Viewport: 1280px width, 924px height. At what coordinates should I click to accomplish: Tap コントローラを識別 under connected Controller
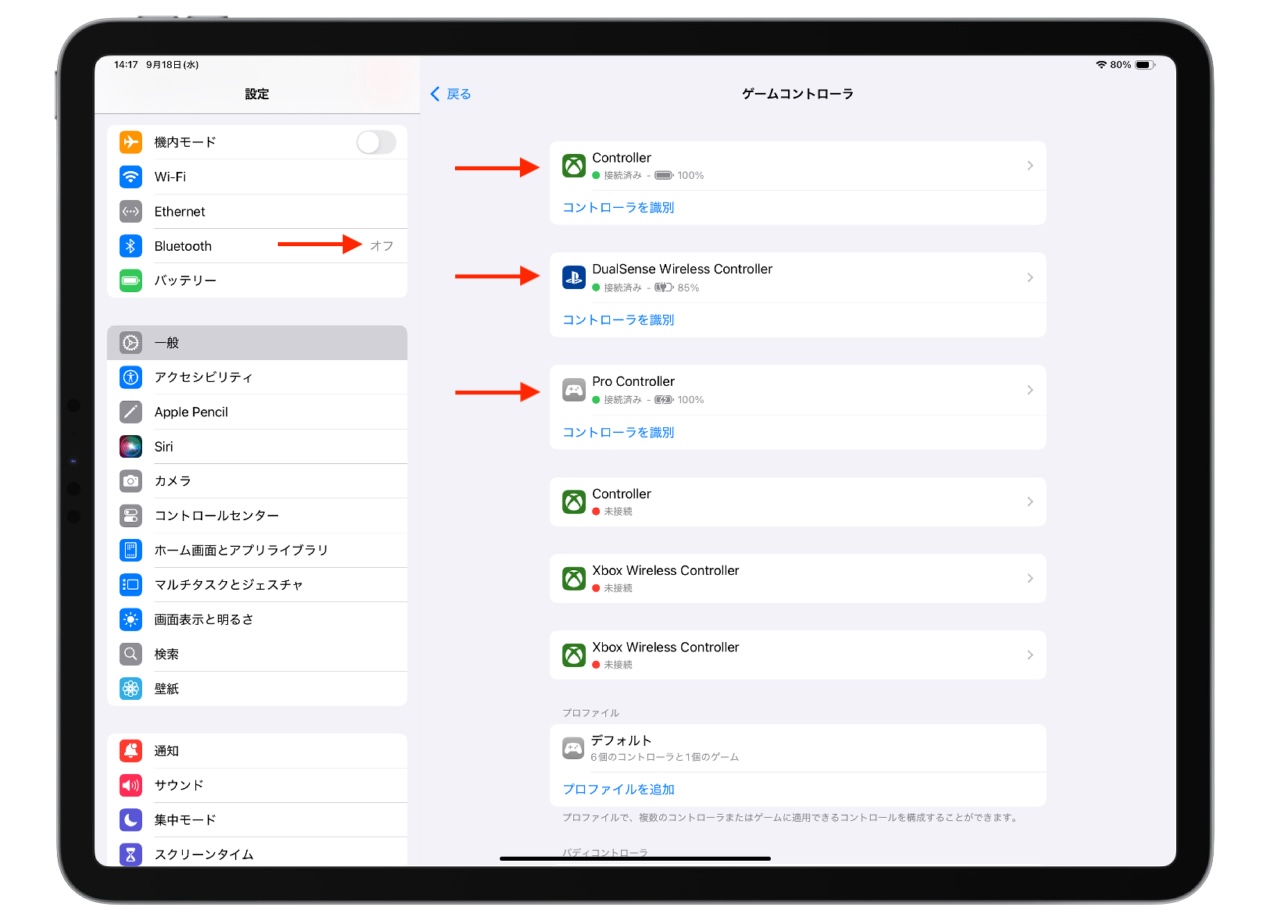[618, 208]
